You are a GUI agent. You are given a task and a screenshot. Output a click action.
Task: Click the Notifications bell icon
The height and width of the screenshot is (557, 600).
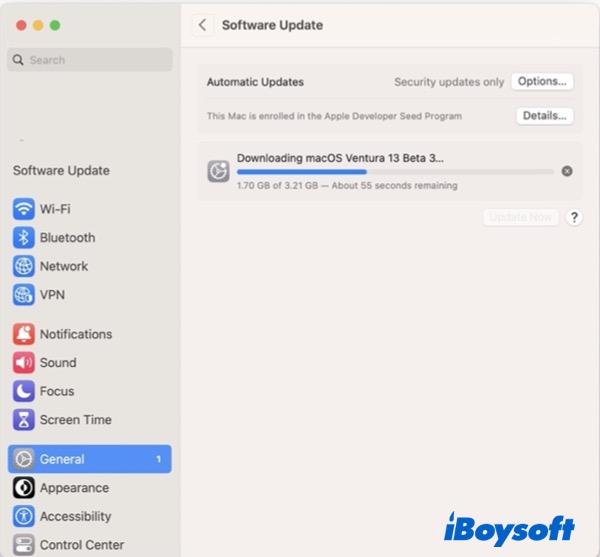23,334
